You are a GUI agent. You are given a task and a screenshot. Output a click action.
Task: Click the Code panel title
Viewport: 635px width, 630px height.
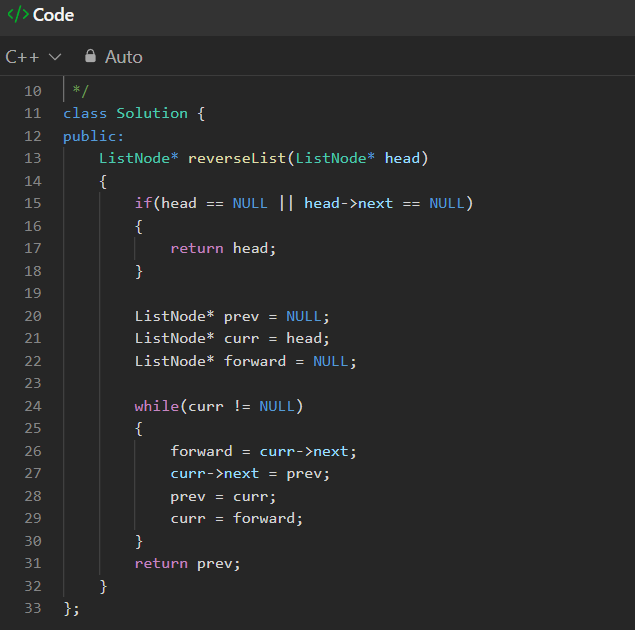(x=53, y=15)
